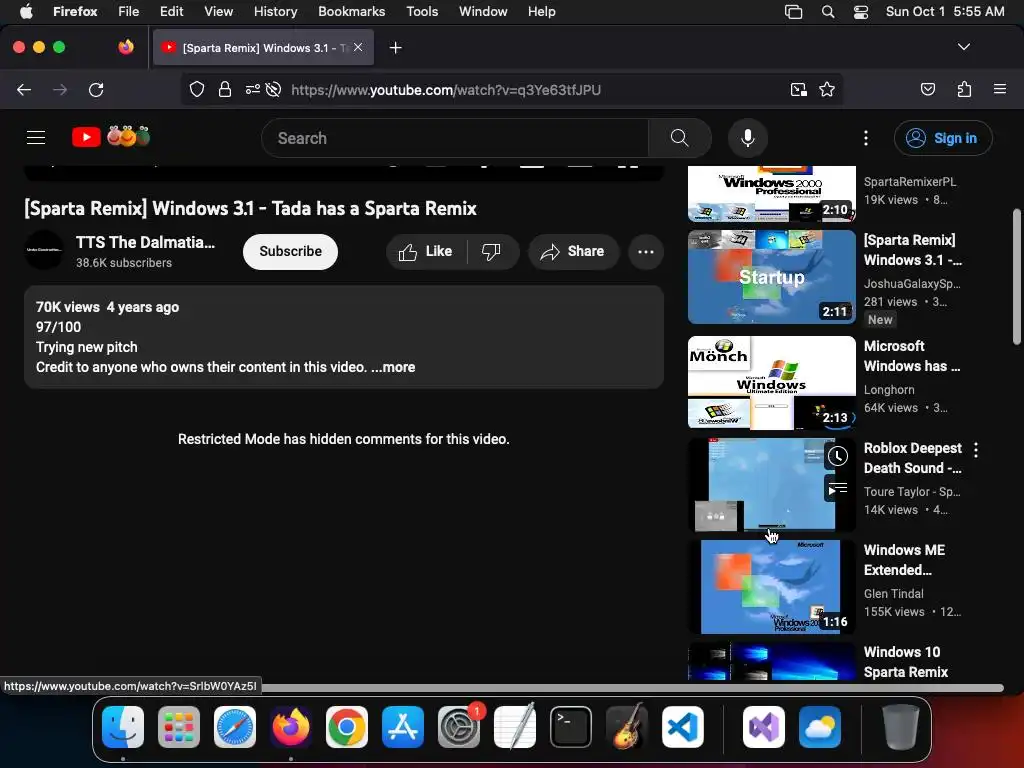Open Terminal from the Dock
This screenshot has width=1024, height=768.
point(571,727)
